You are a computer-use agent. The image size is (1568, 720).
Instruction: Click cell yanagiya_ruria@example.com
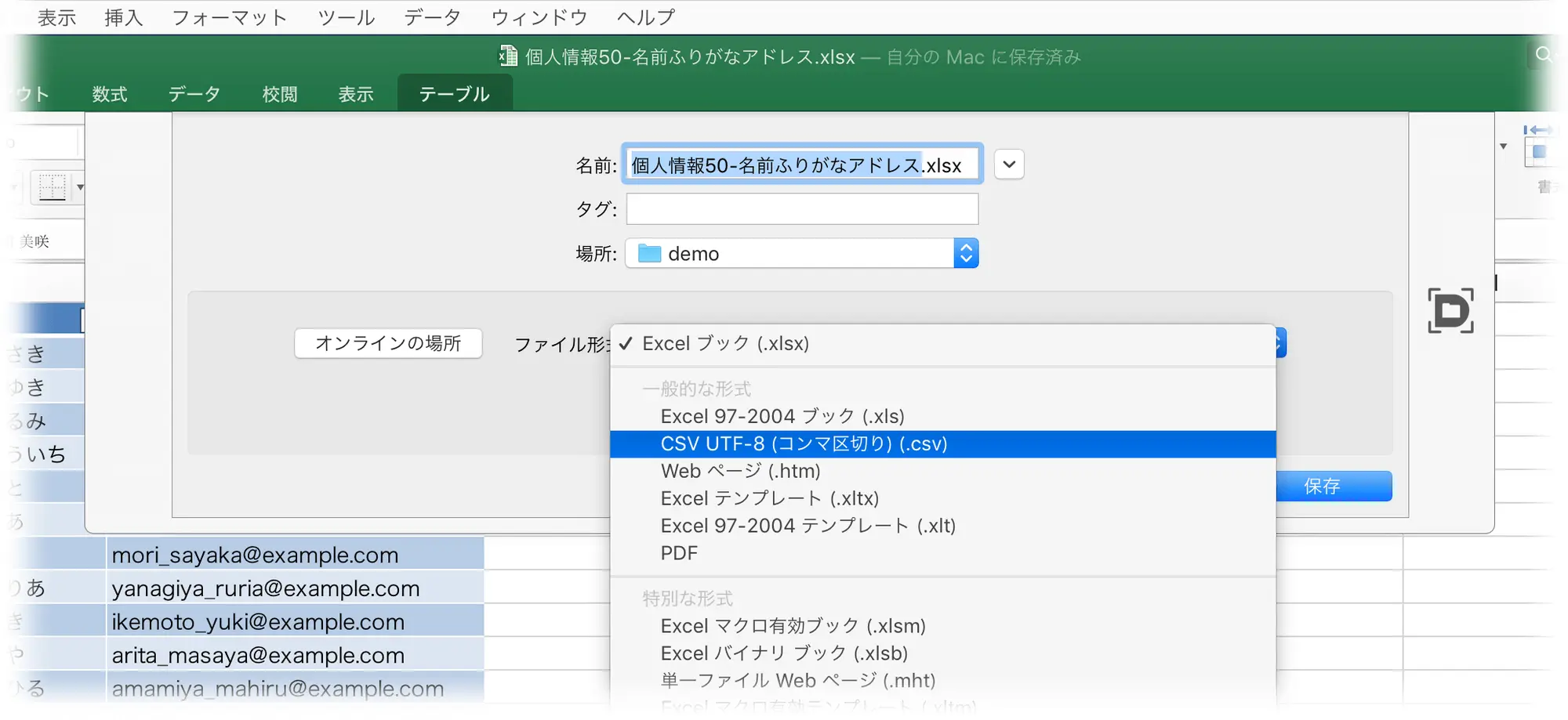pyautogui.click(x=295, y=588)
